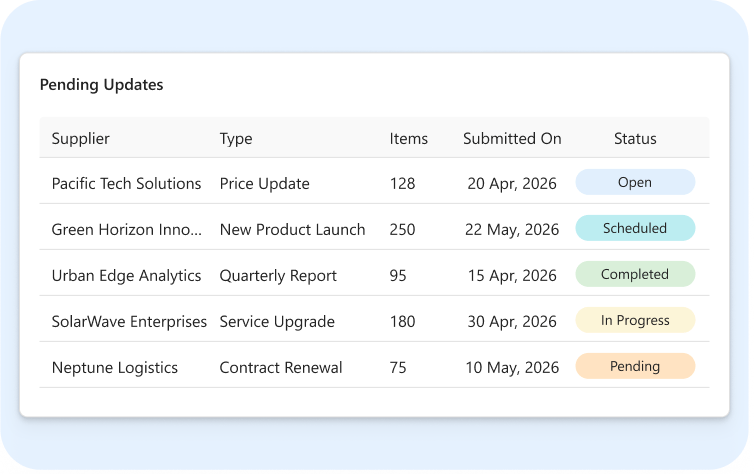Select the Neptune Logistics supplier cell
The height and width of the screenshot is (474, 754).
pos(114,368)
